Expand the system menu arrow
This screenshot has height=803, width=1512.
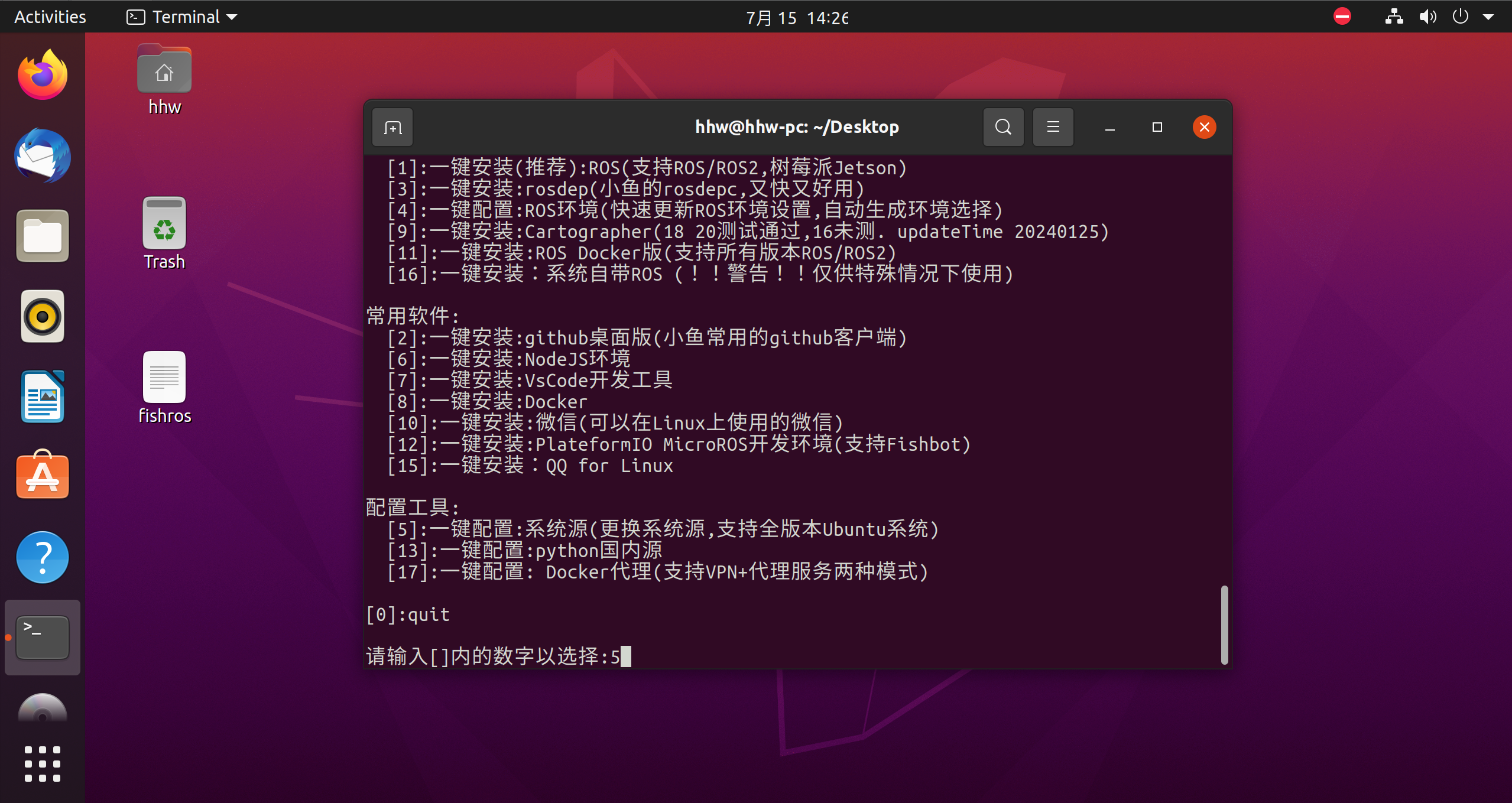pos(1489,17)
